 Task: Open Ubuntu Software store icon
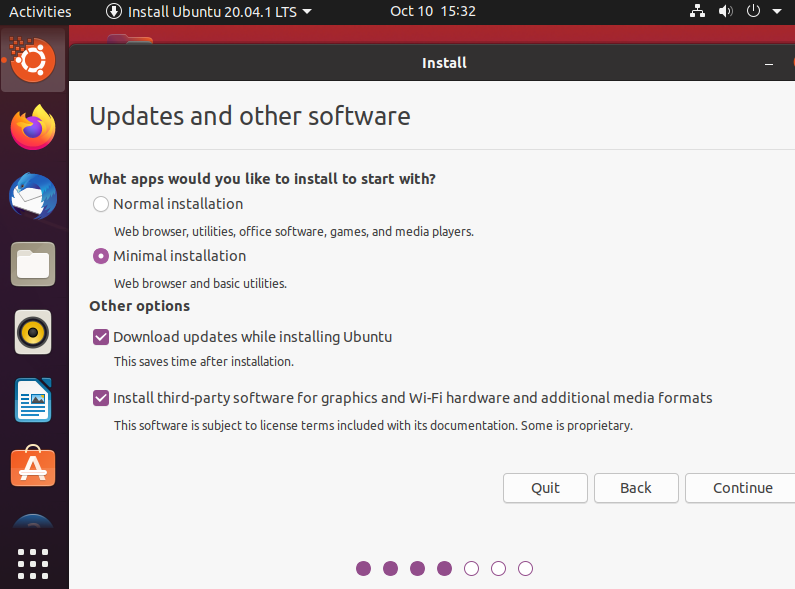[x=33, y=467]
